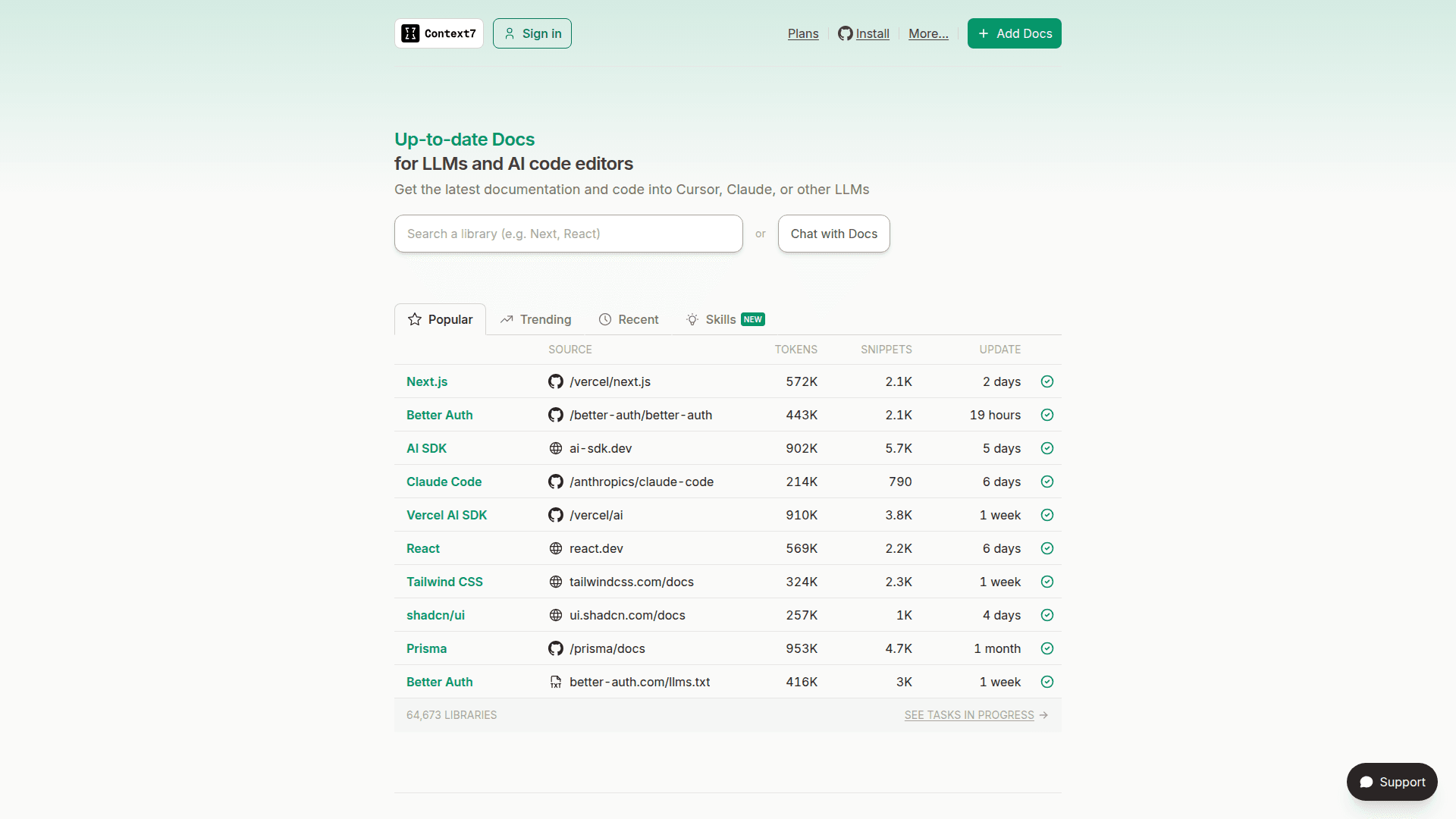Click the Search a library input field
The width and height of the screenshot is (1456, 819).
[x=568, y=234]
